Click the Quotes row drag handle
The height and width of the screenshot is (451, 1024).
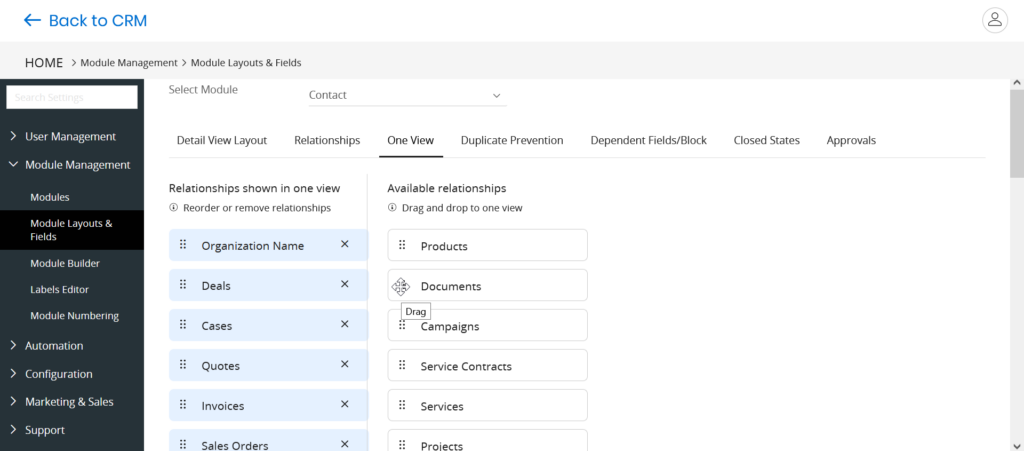tap(183, 365)
